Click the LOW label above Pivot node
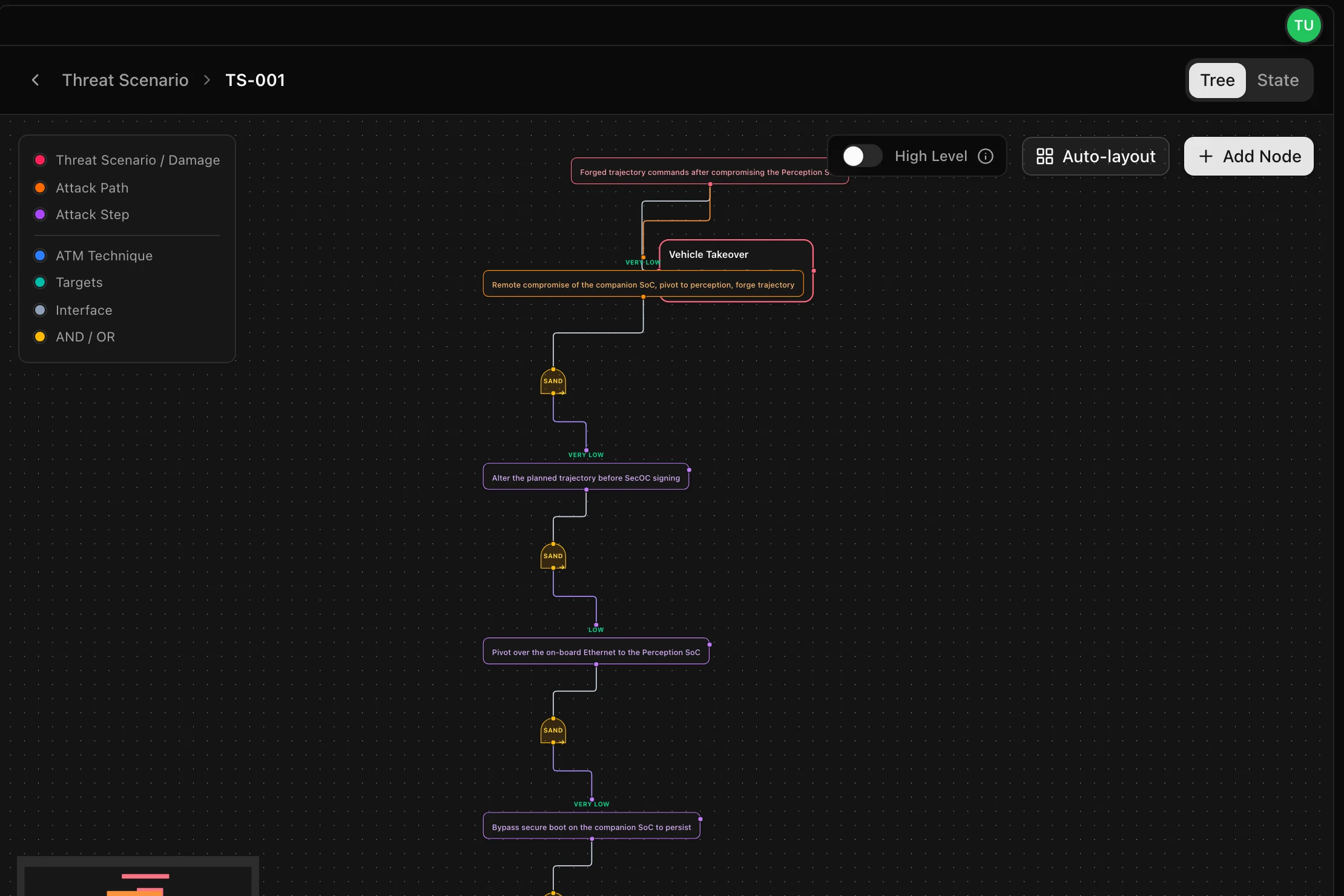The image size is (1344, 896). pos(596,630)
